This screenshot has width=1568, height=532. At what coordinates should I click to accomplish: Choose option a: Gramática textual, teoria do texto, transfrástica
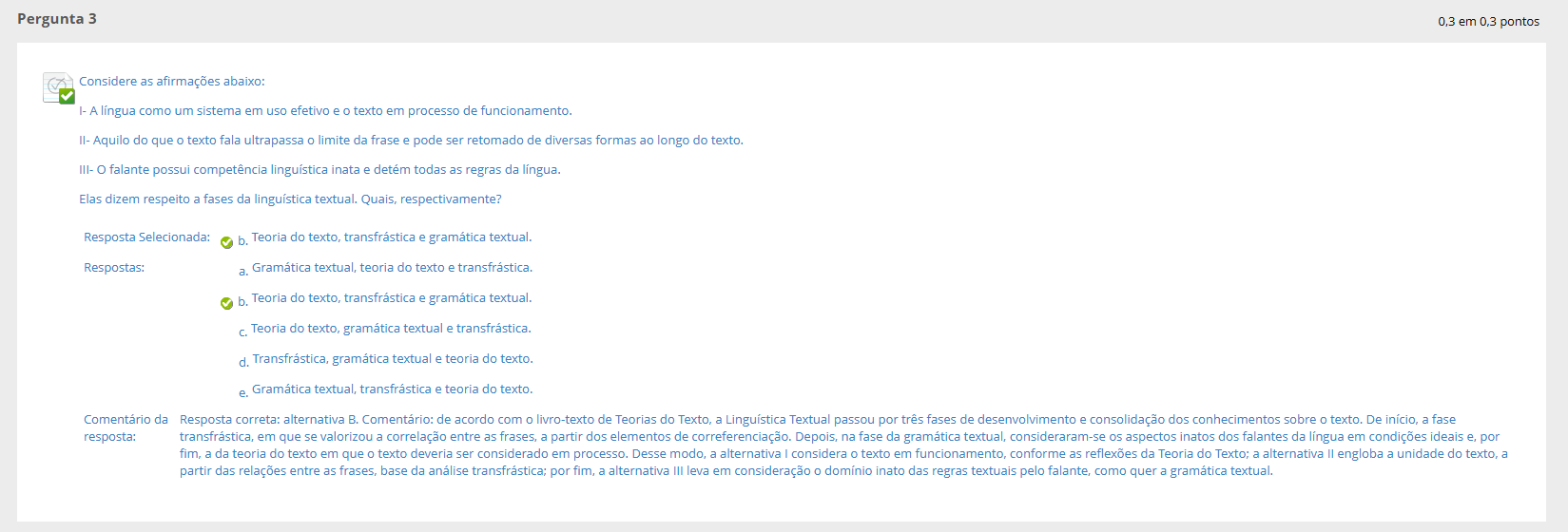tap(392, 268)
